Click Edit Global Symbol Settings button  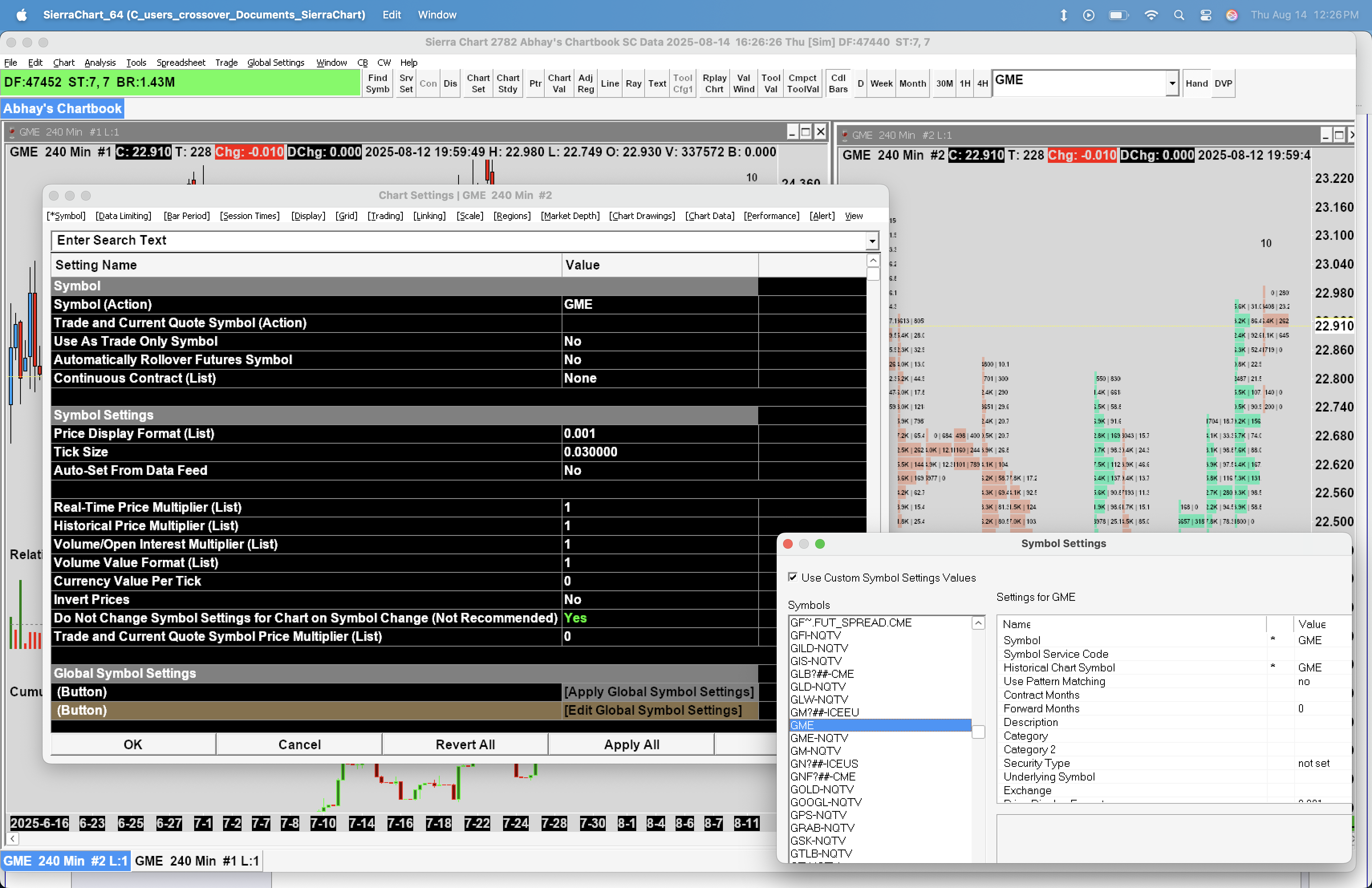tap(653, 710)
